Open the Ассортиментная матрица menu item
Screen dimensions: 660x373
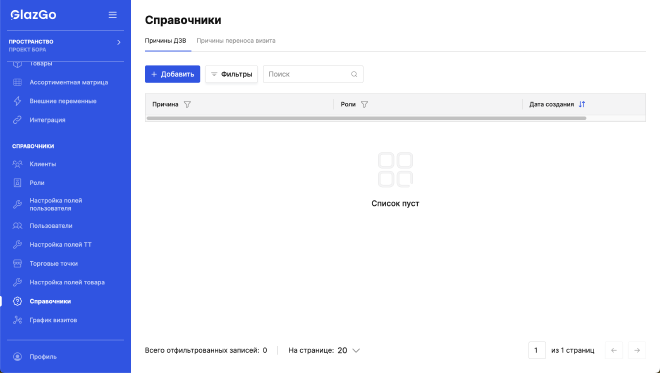[x=69, y=82]
